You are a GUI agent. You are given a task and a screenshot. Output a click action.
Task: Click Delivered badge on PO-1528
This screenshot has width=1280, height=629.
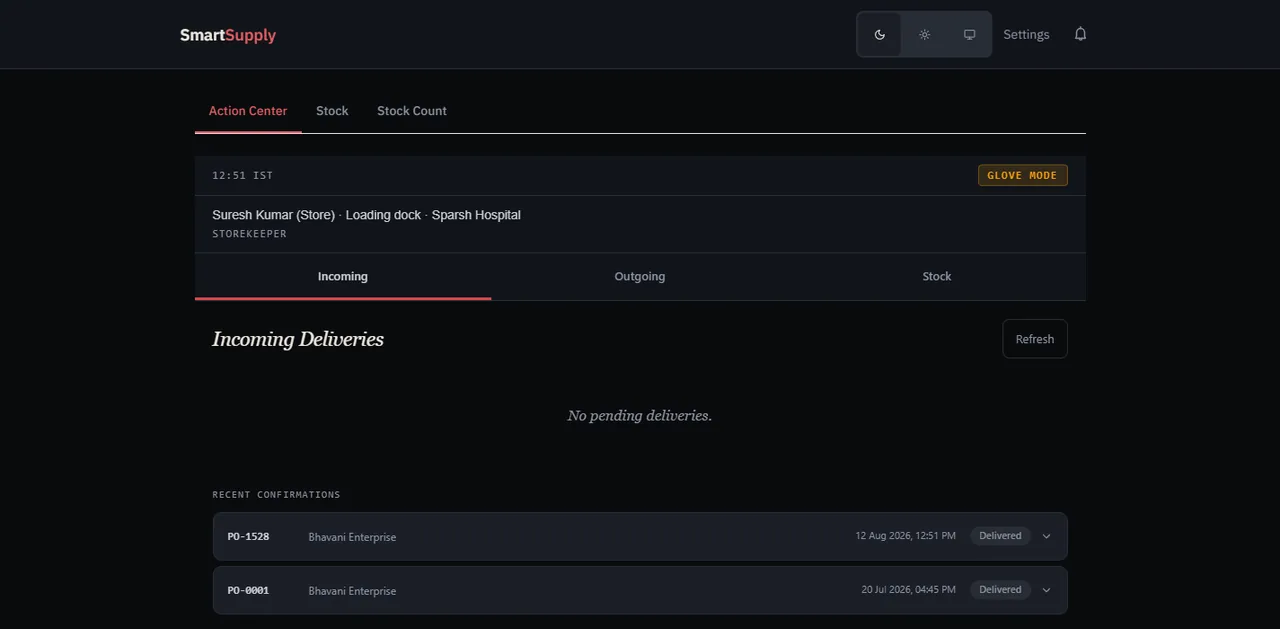(x=1000, y=536)
